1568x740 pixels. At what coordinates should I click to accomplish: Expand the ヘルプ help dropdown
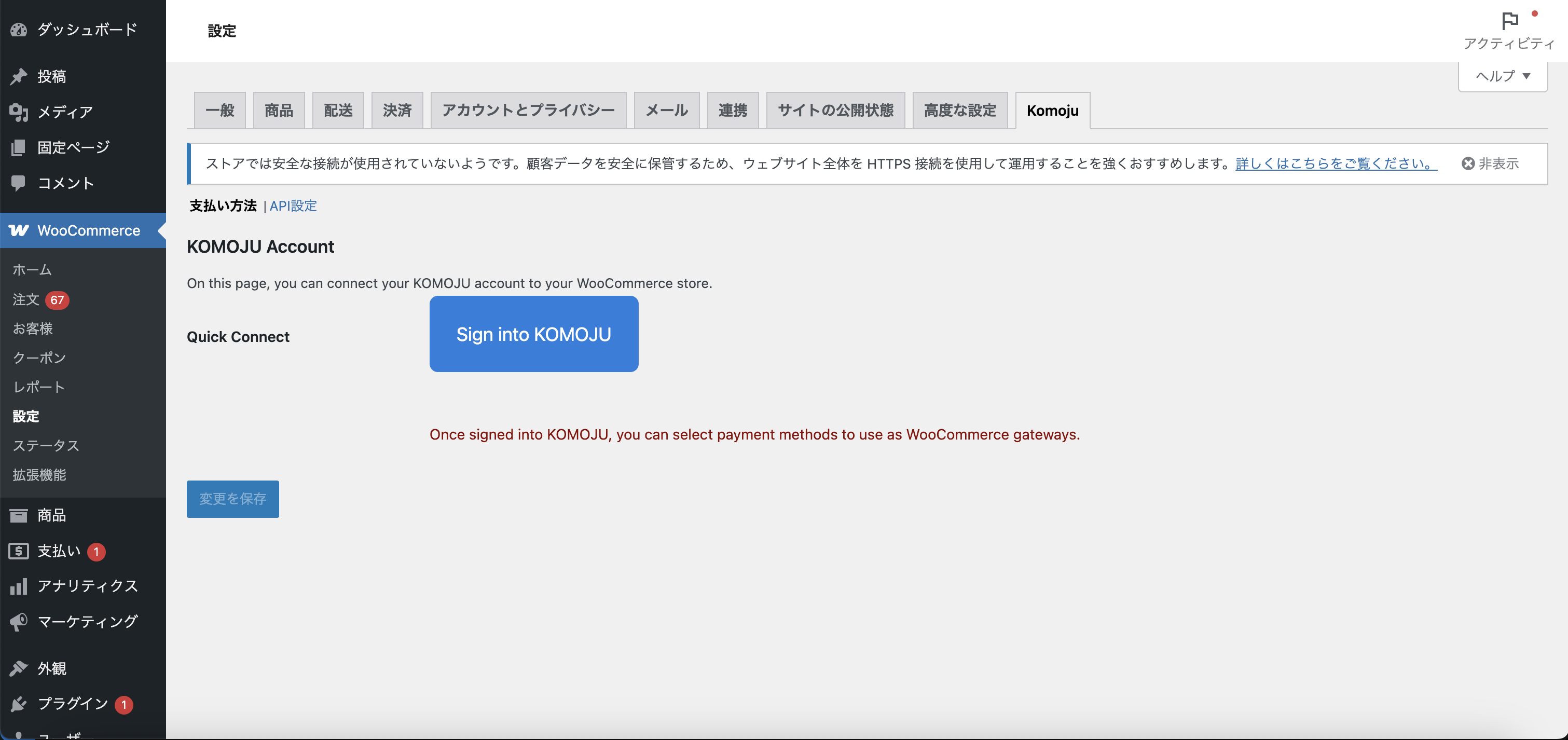coord(1502,76)
